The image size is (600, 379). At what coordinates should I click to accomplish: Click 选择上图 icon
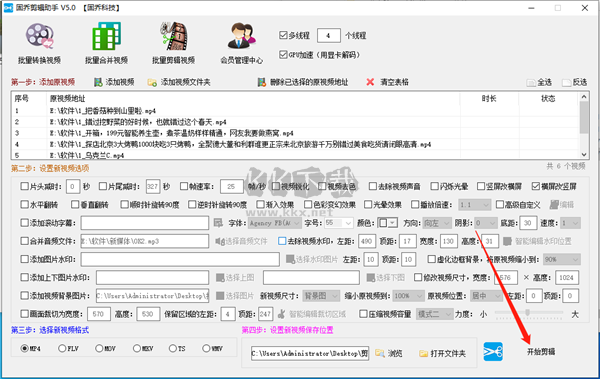tap(220, 278)
